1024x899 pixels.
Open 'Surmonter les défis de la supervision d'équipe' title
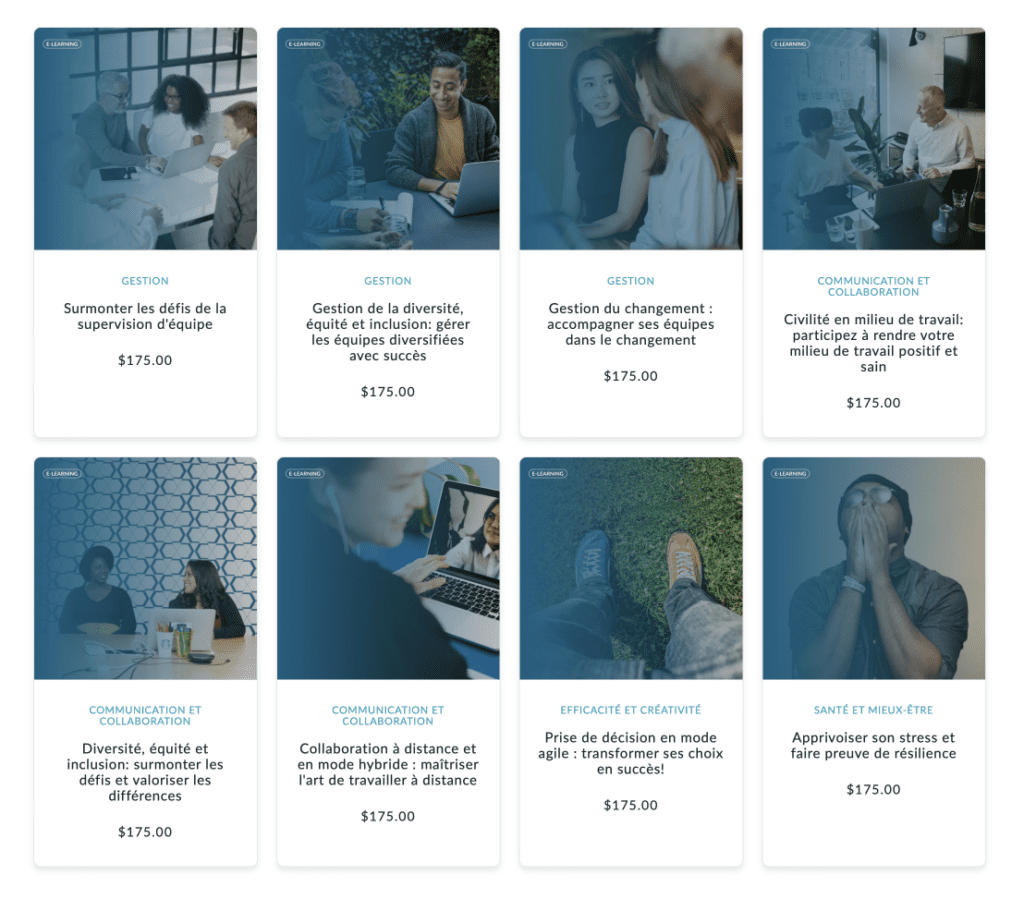coord(145,316)
